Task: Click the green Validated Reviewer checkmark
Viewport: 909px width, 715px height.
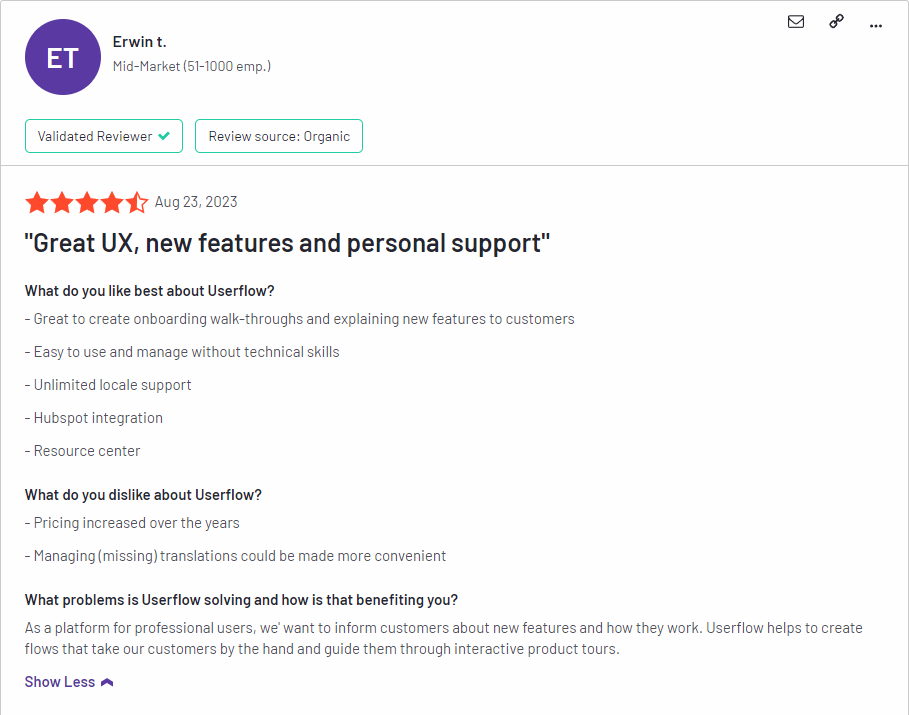Action: [164, 136]
